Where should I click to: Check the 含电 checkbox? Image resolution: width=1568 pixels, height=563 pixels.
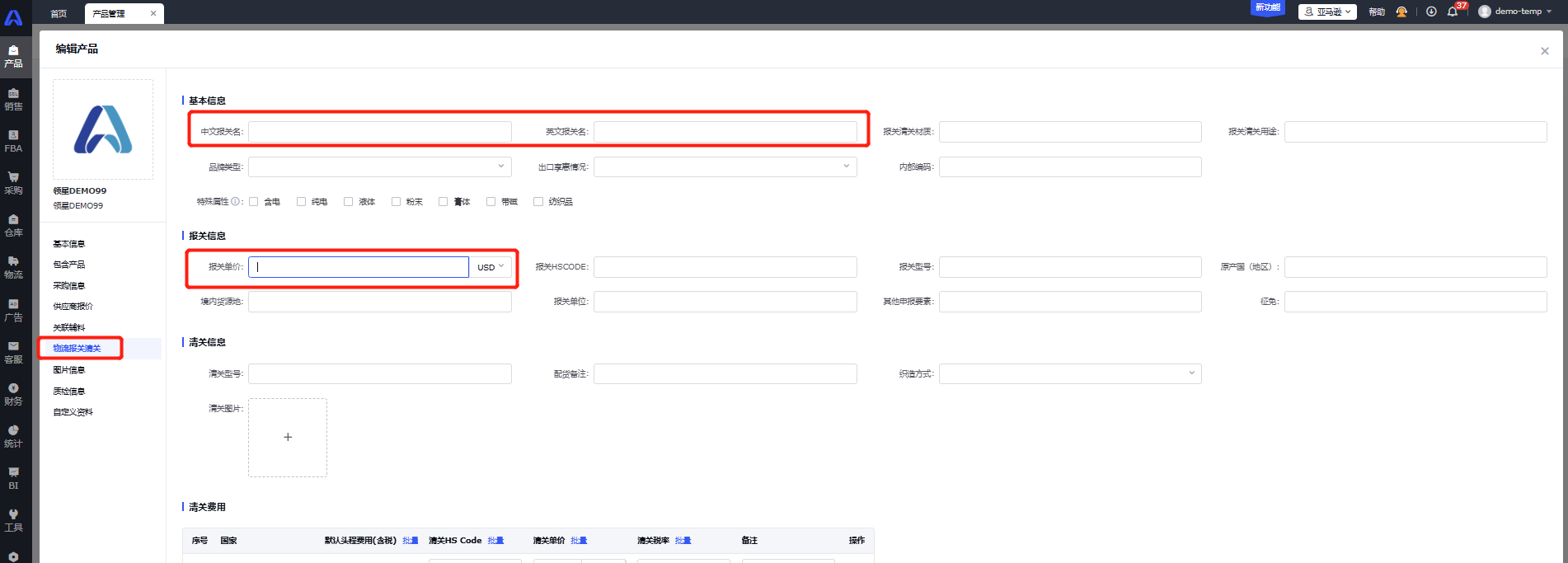pyautogui.click(x=254, y=201)
